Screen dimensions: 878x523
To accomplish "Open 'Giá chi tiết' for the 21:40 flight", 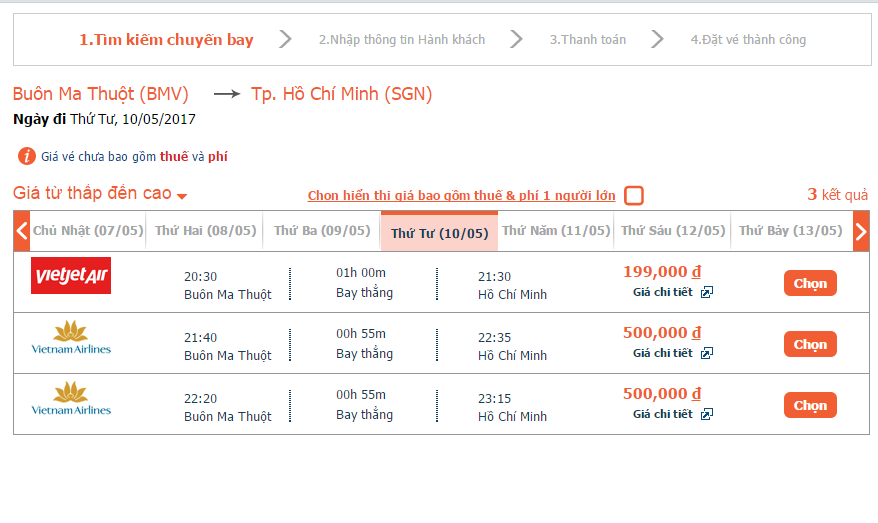I will pyautogui.click(x=663, y=353).
